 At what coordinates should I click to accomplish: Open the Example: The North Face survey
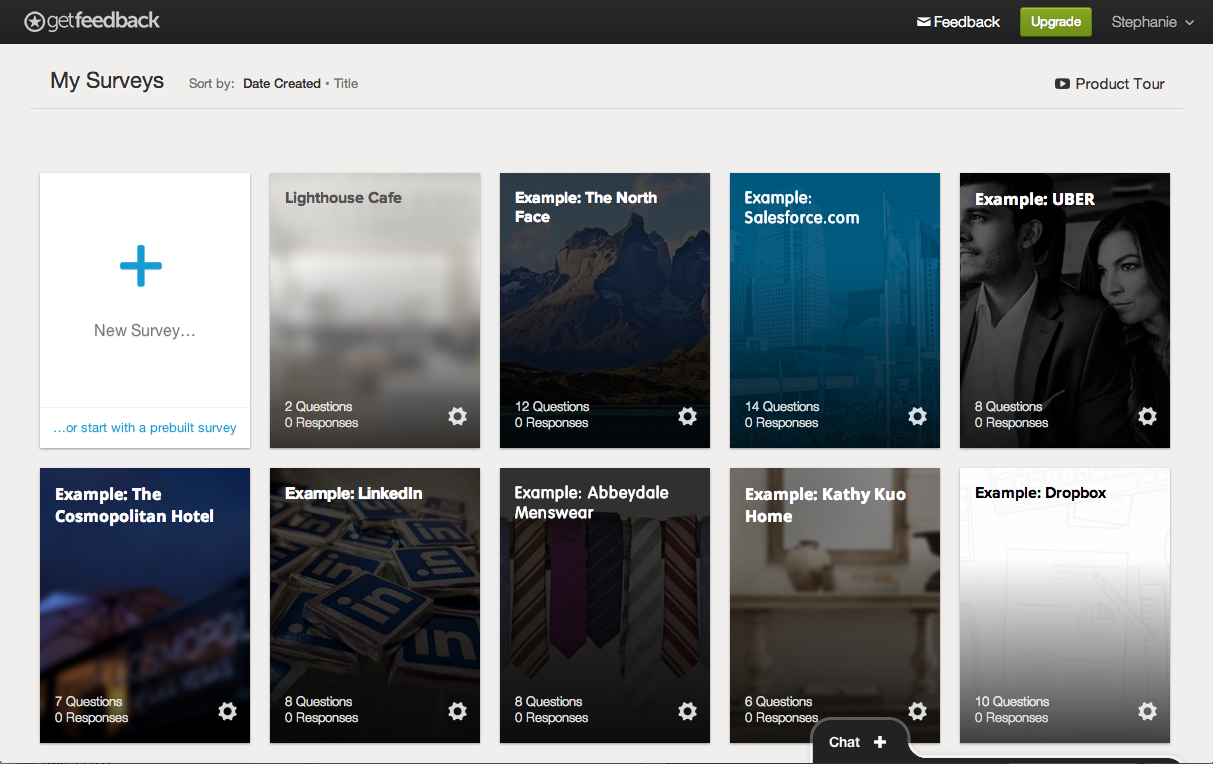(605, 311)
